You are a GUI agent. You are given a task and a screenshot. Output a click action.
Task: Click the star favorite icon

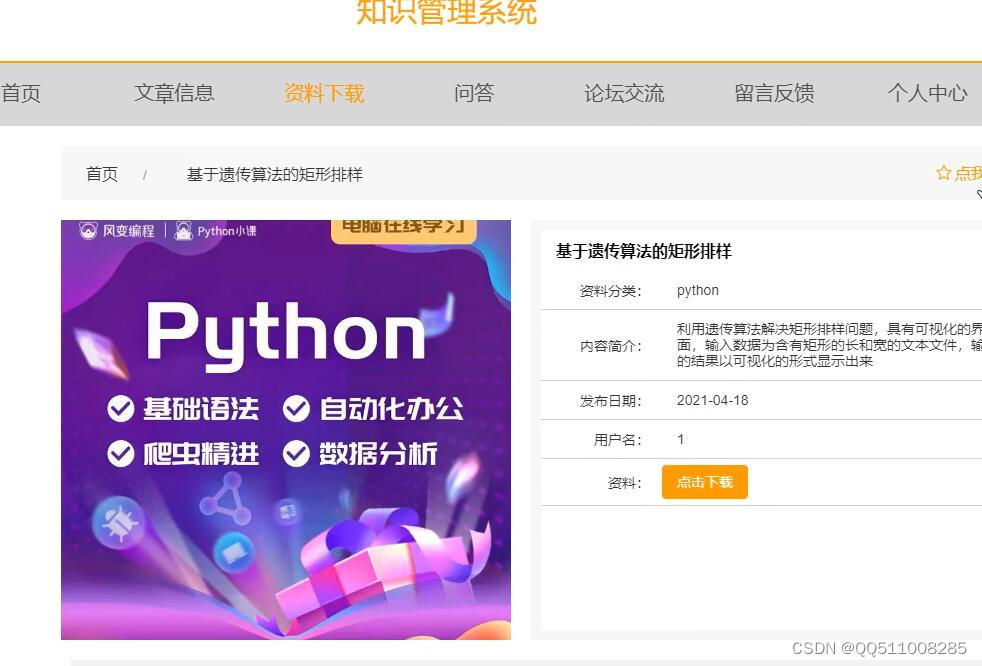943,173
